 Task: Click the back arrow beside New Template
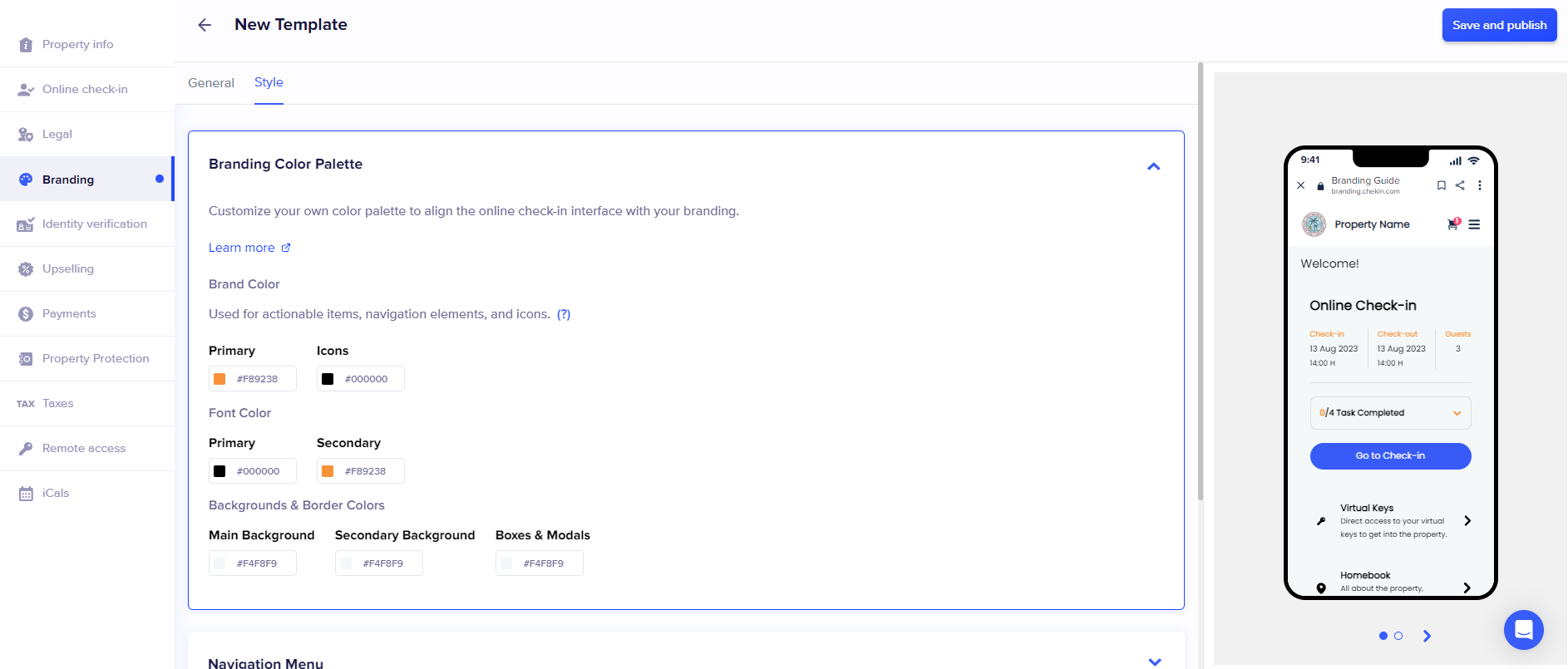tap(205, 25)
